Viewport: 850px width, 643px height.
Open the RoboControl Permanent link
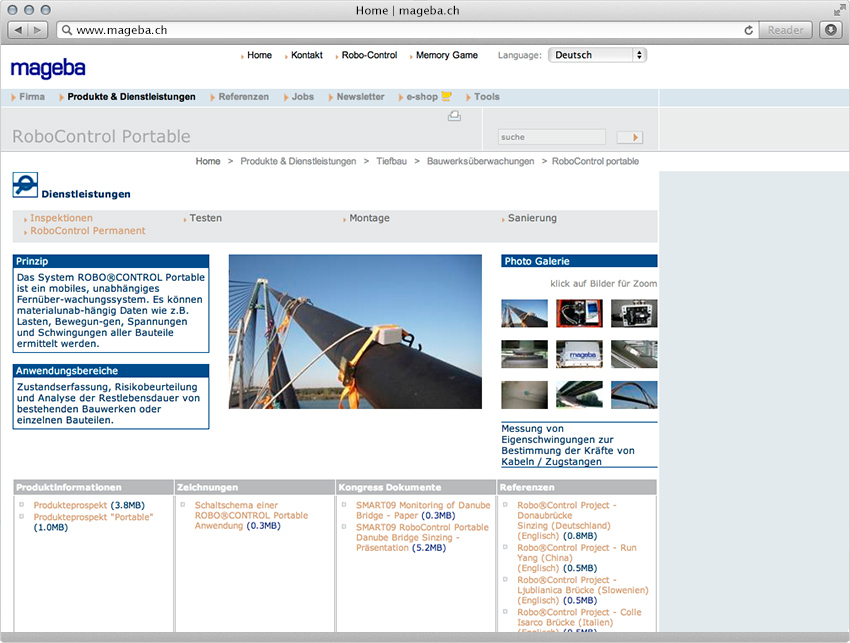(88, 231)
